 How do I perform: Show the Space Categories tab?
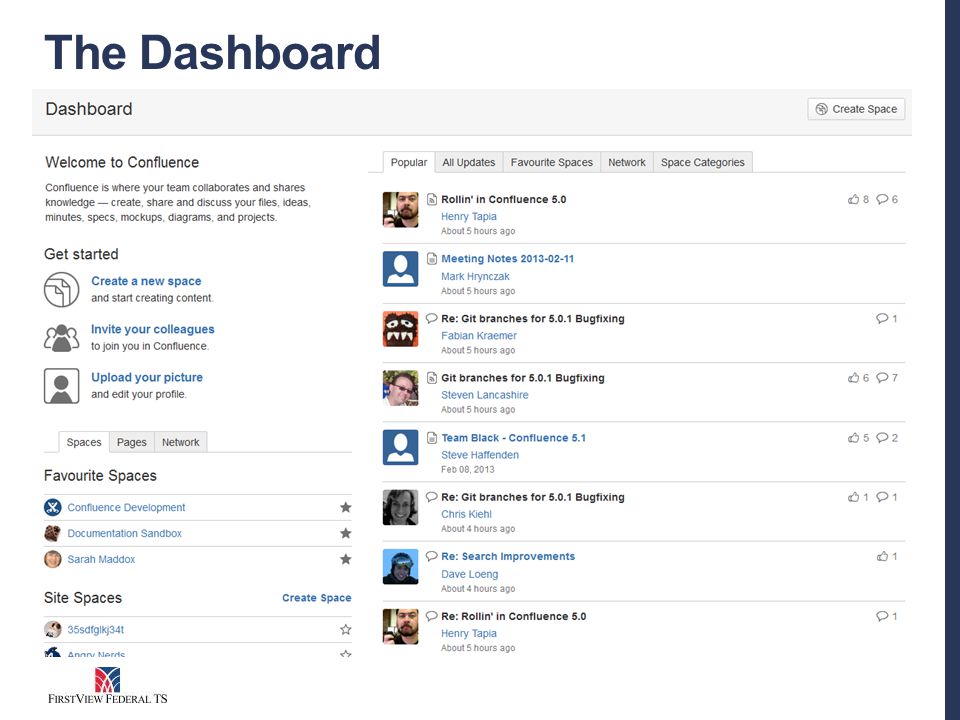tap(702, 162)
